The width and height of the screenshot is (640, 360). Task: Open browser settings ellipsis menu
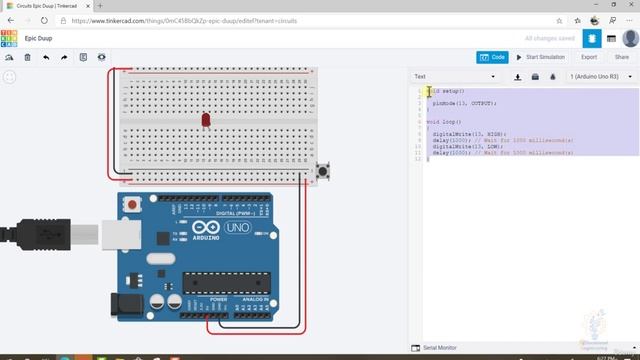click(629, 21)
